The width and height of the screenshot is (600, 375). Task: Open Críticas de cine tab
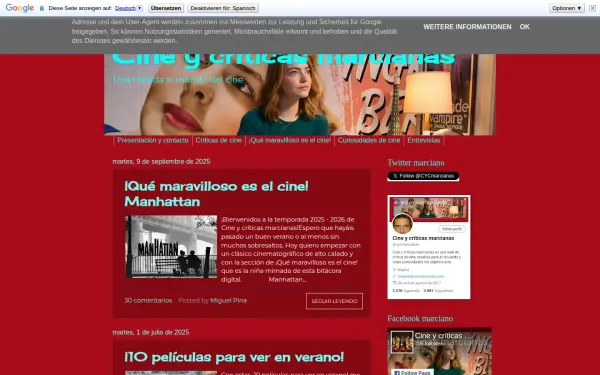(x=218, y=140)
